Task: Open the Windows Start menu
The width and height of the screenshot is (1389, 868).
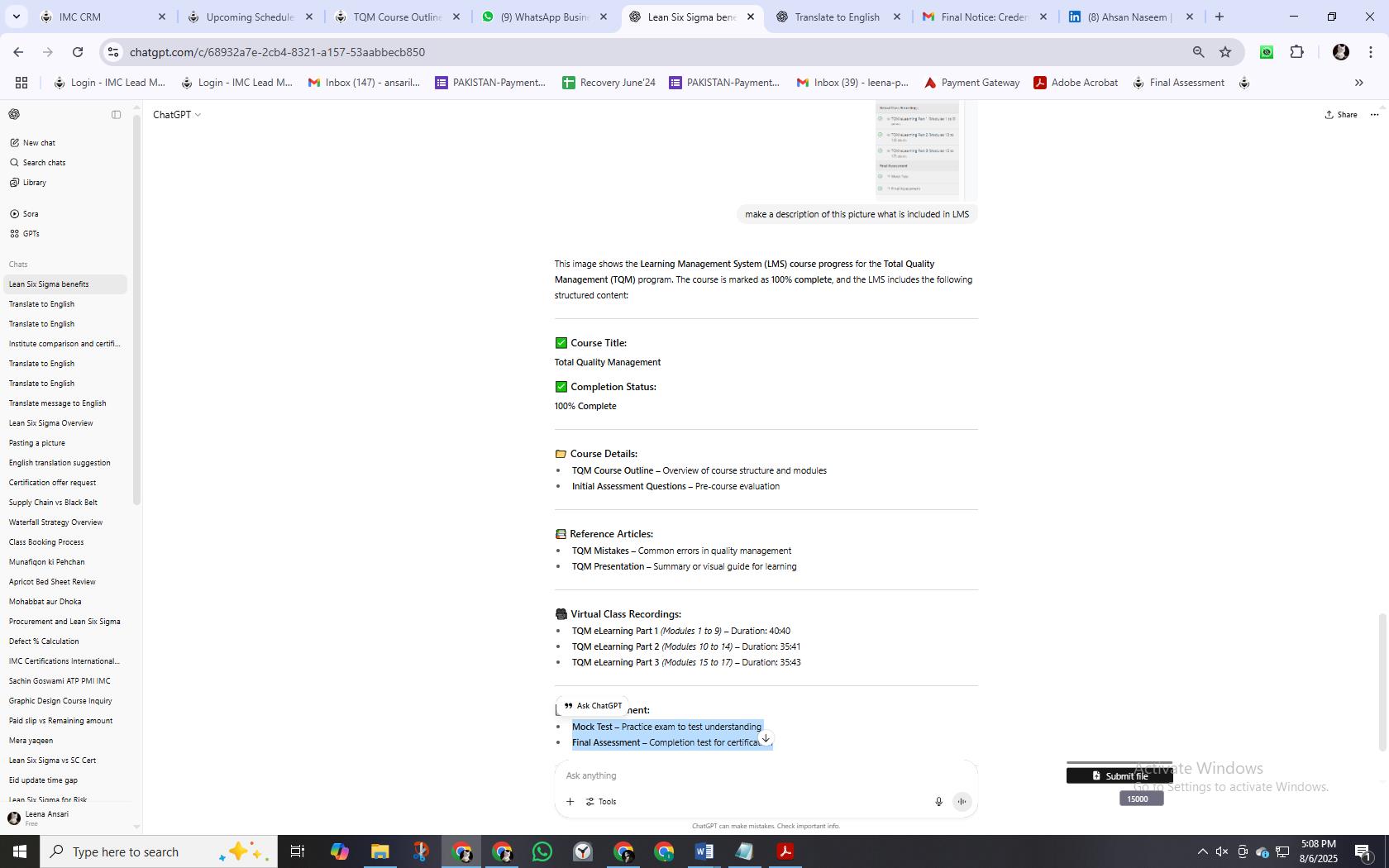Action: [x=20, y=851]
